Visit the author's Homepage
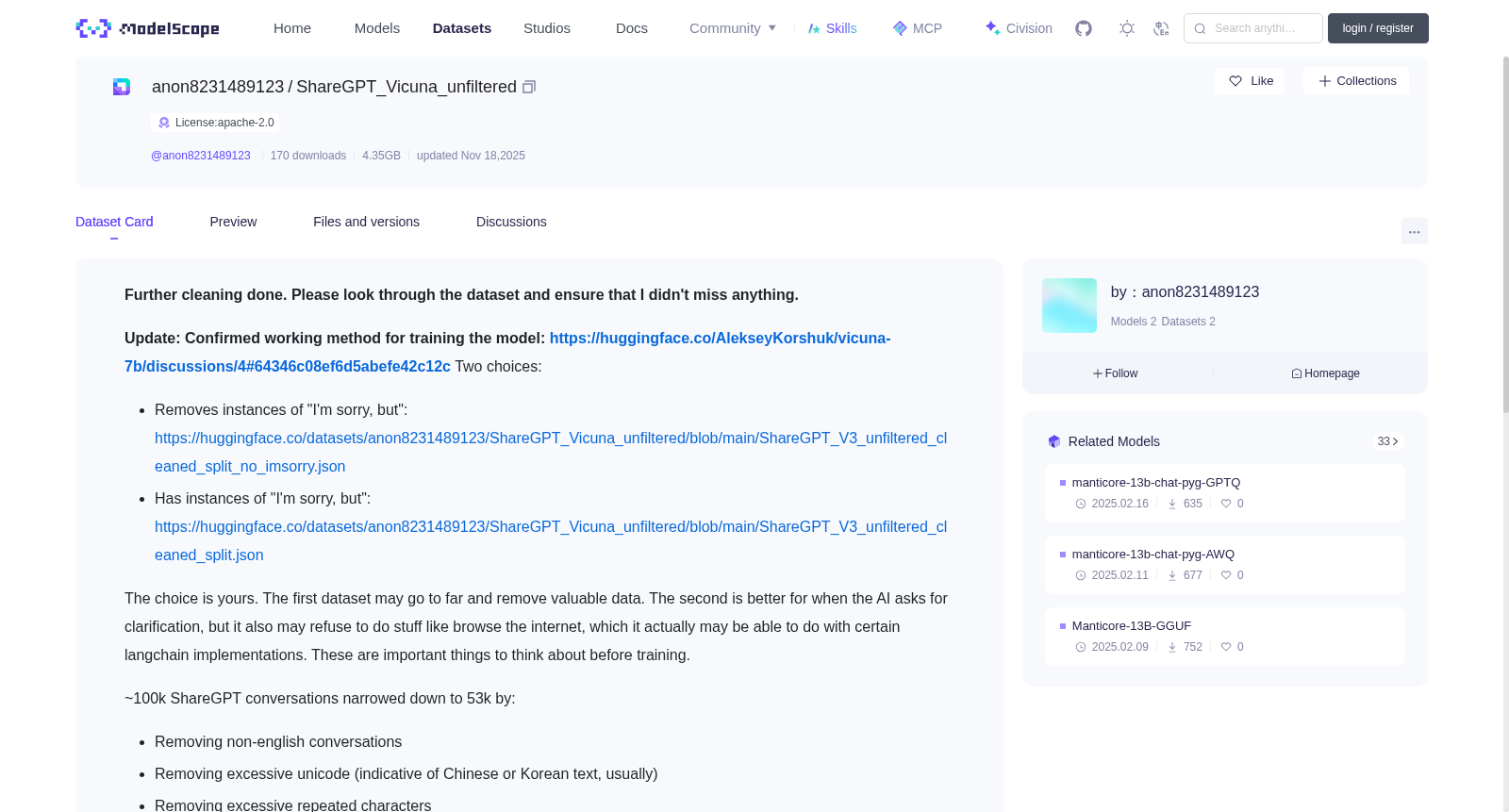Image resolution: width=1509 pixels, height=812 pixels. (1325, 373)
